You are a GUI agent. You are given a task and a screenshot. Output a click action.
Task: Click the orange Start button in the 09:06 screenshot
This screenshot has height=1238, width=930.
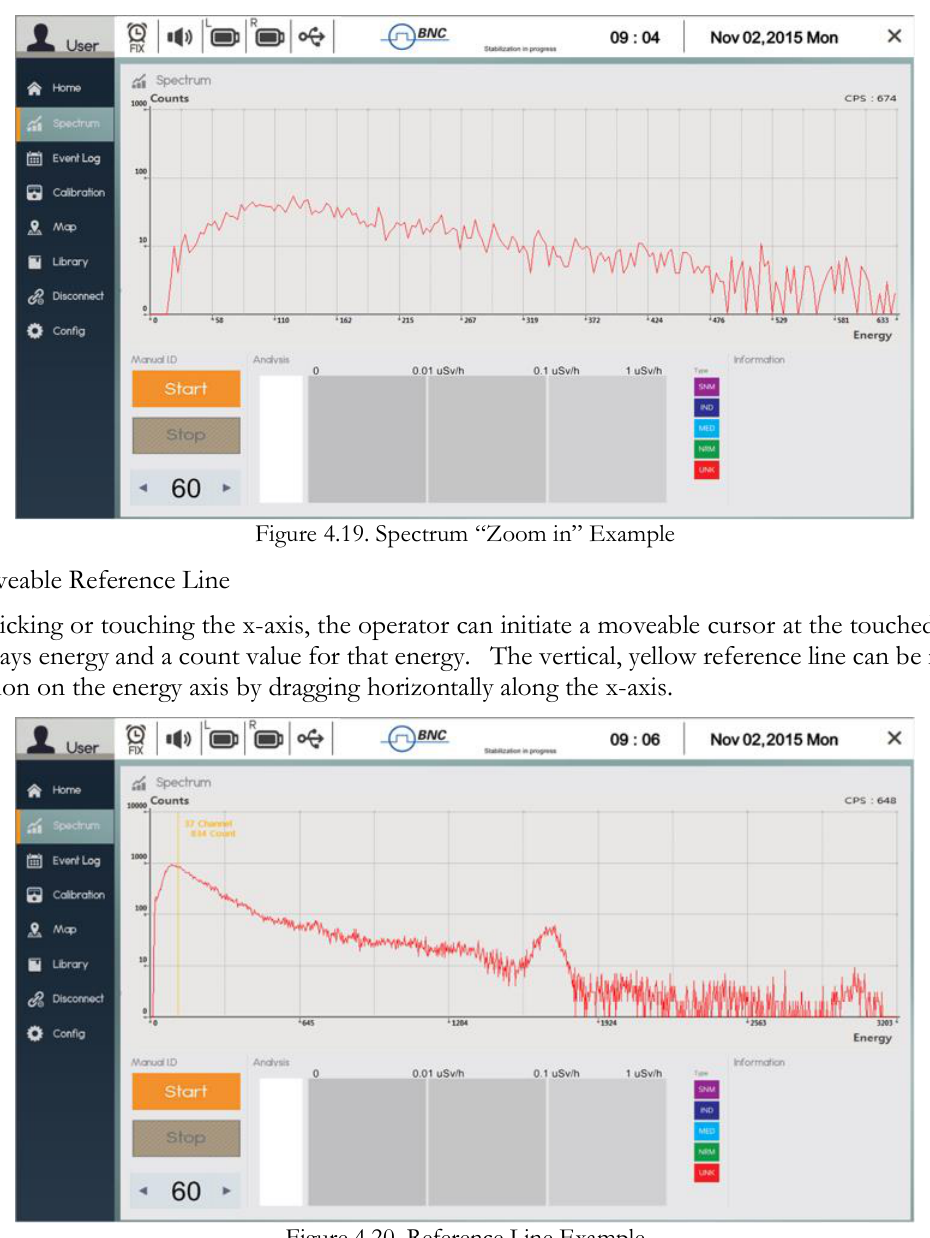coord(186,1091)
